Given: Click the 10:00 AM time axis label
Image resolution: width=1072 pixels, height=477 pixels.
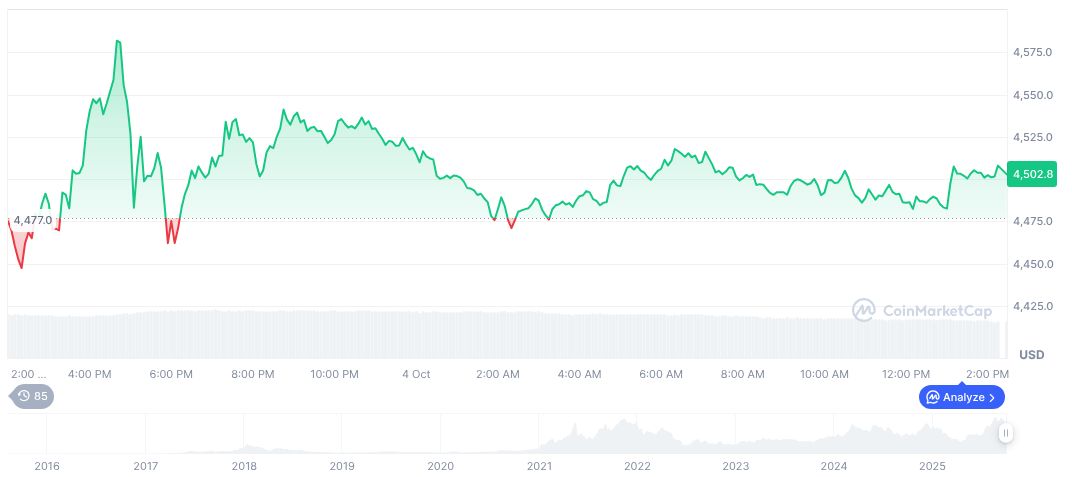Looking at the screenshot, I should click(824, 374).
